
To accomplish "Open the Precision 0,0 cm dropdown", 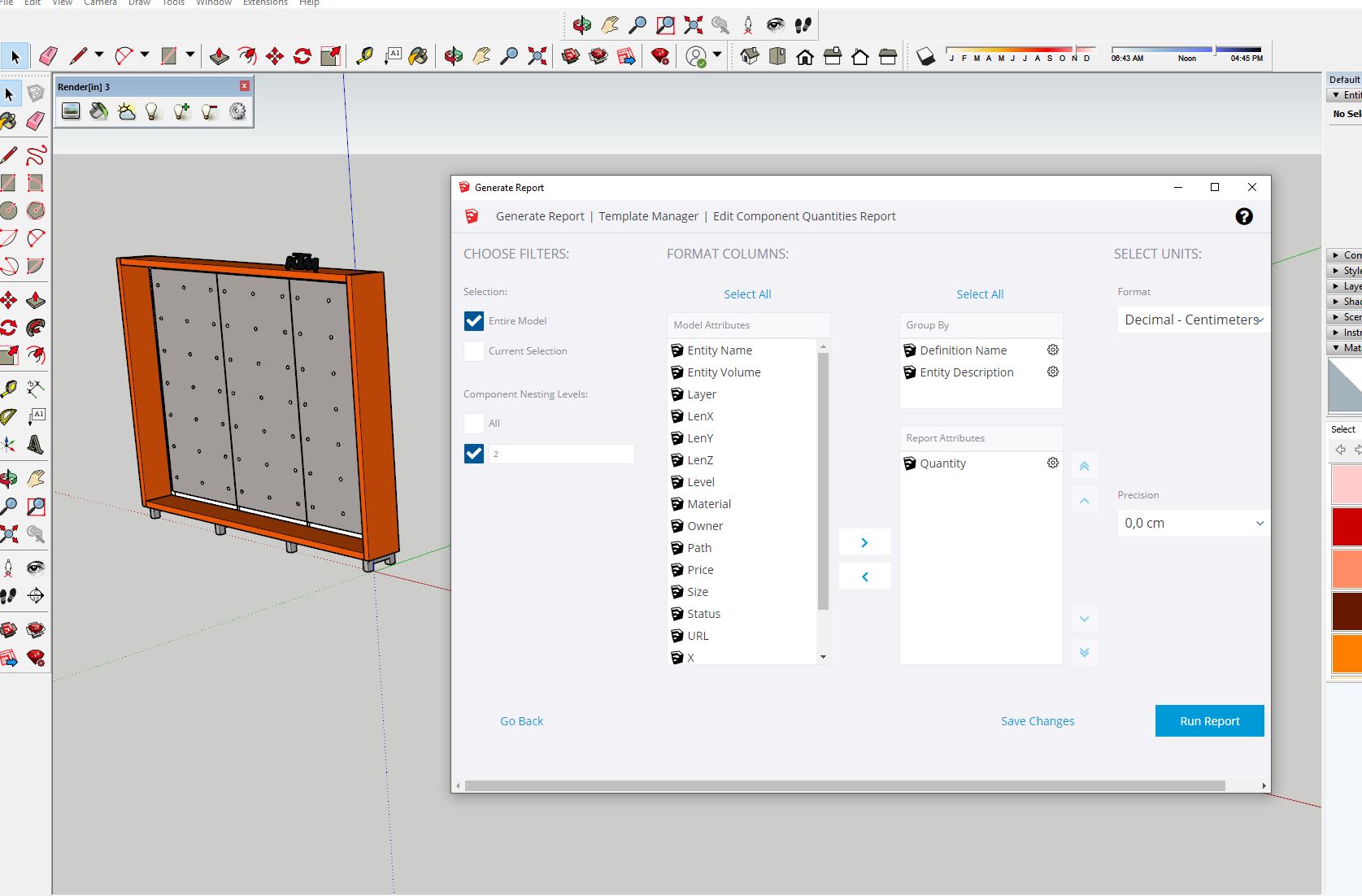I will 1193,523.
